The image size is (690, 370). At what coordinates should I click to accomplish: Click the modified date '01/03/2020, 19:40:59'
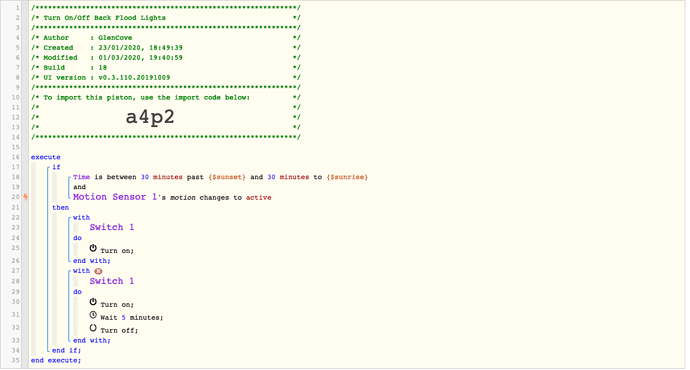[140, 58]
